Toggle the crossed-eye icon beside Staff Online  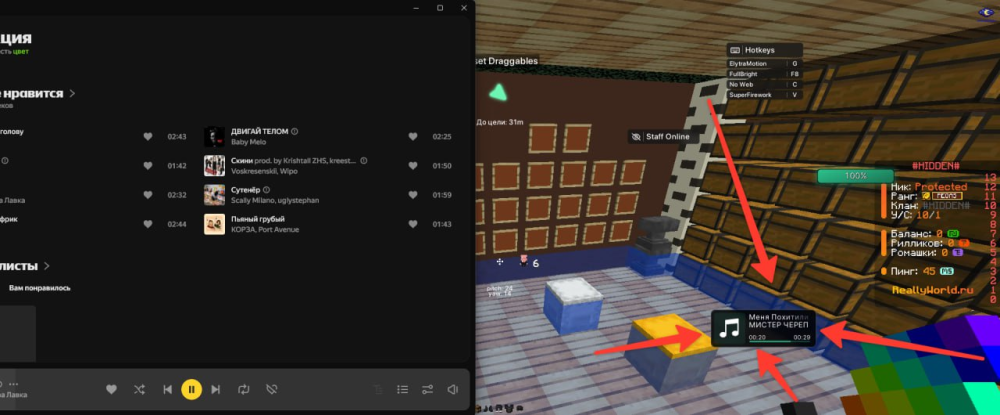point(636,136)
